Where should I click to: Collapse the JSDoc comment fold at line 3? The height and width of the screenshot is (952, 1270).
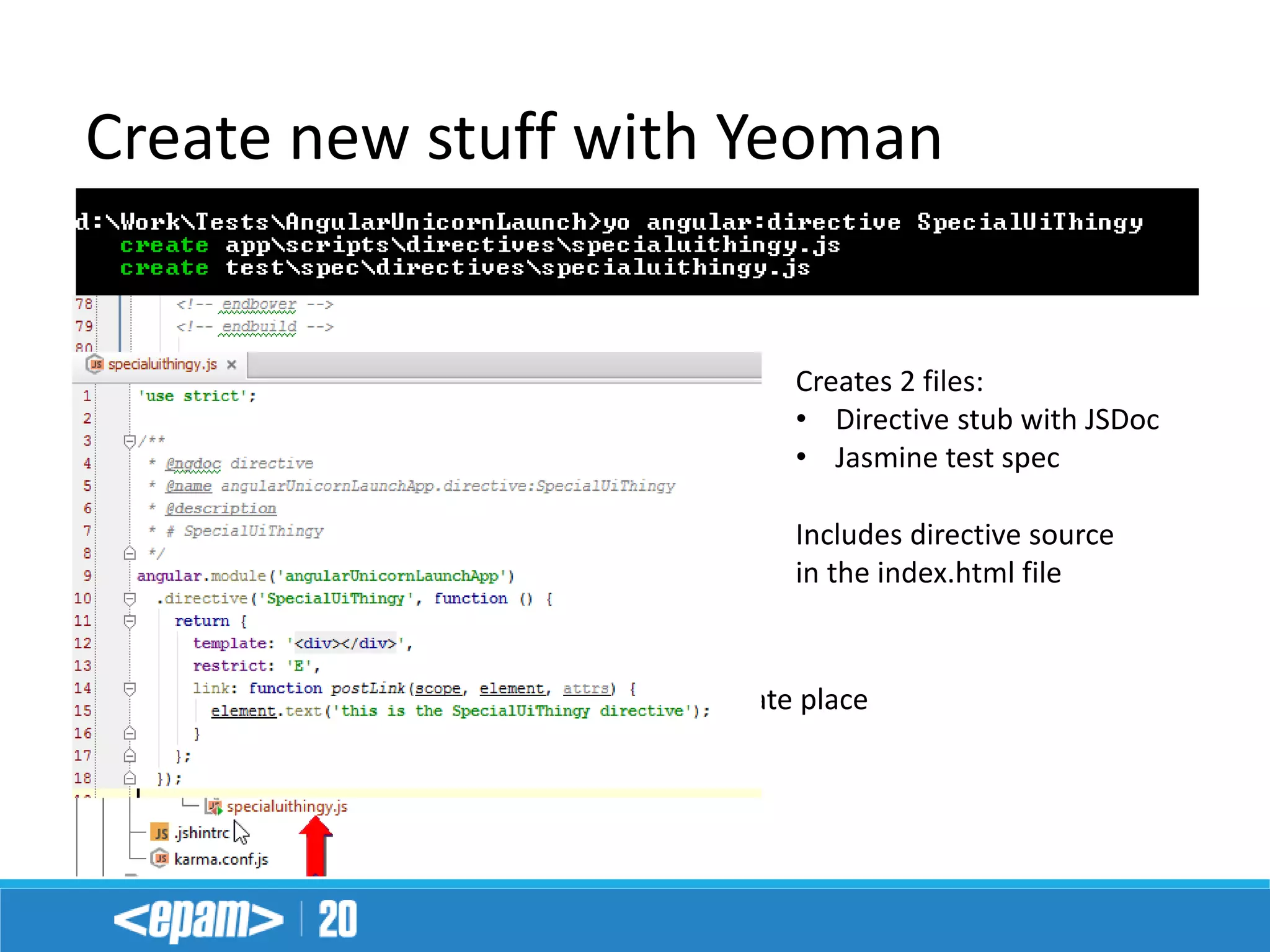click(x=130, y=441)
